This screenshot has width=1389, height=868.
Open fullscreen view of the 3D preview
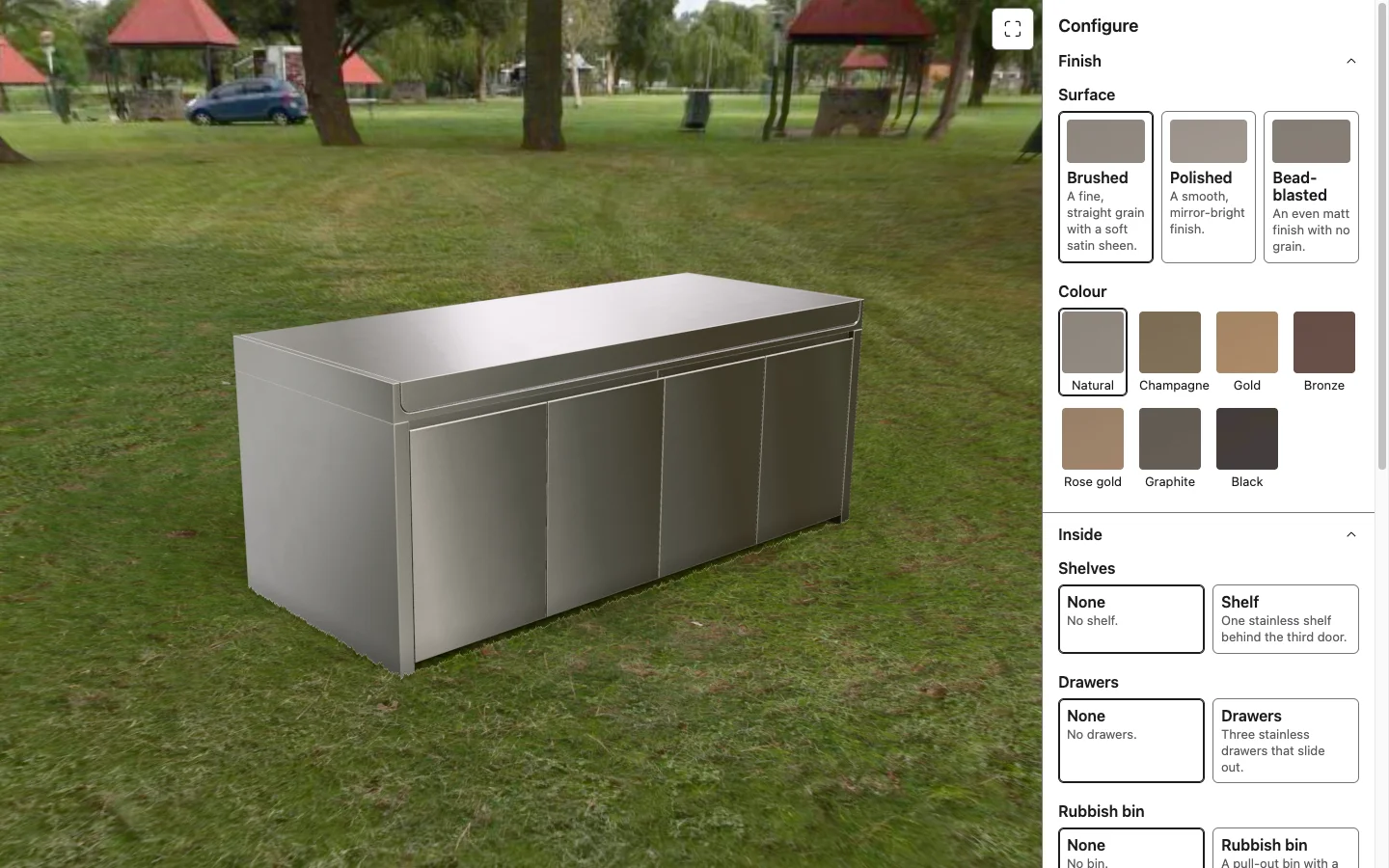[1013, 29]
